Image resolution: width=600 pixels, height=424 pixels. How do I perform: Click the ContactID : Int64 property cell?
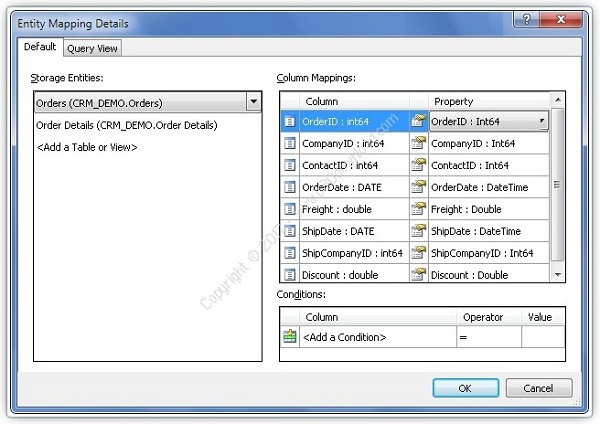pos(489,165)
